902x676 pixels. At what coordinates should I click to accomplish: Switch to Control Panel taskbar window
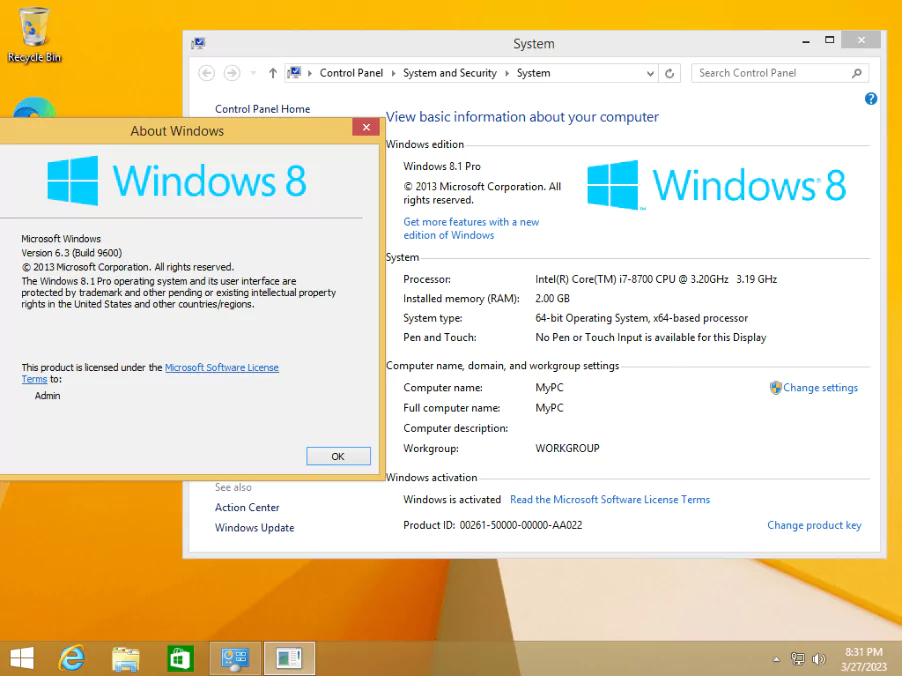point(235,658)
